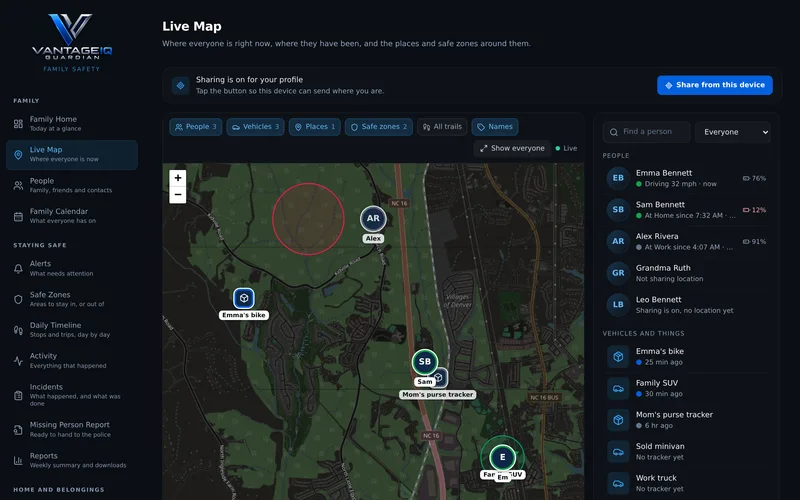Click the "Not sharing location" text
800x500 pixels.
(x=669, y=279)
